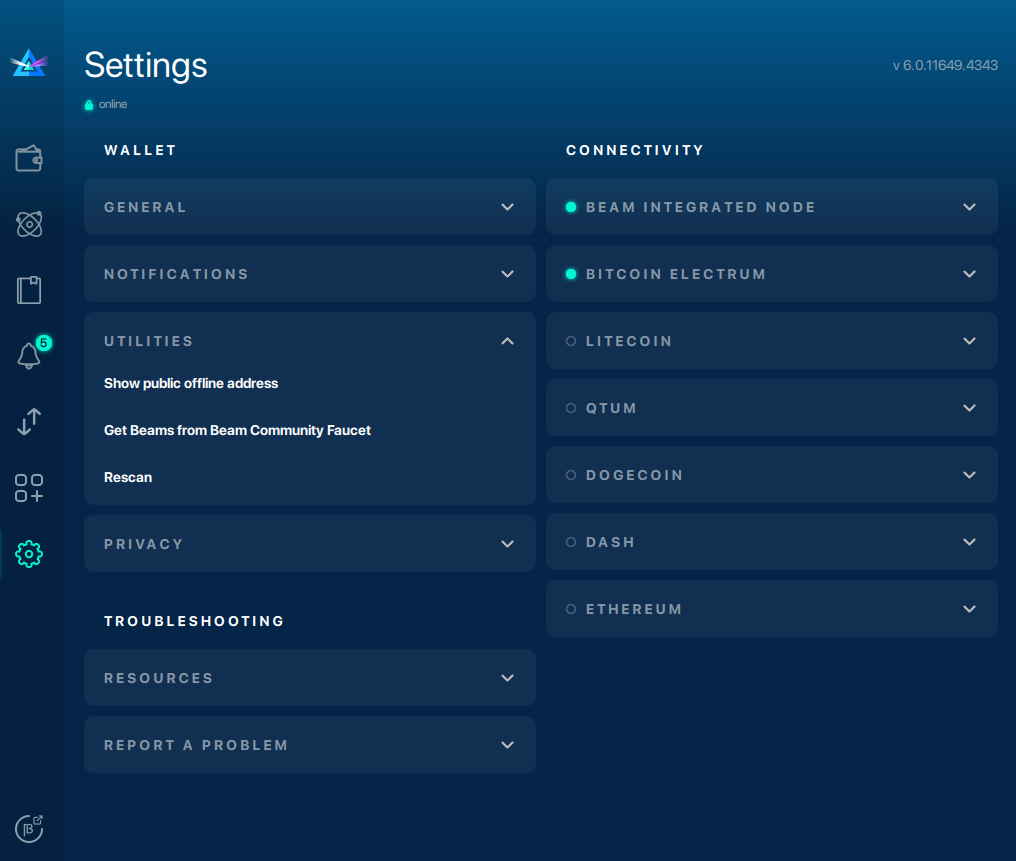This screenshot has width=1016, height=861.
Task: Open the DApps grid-plus sidebar icon
Action: coord(29,488)
